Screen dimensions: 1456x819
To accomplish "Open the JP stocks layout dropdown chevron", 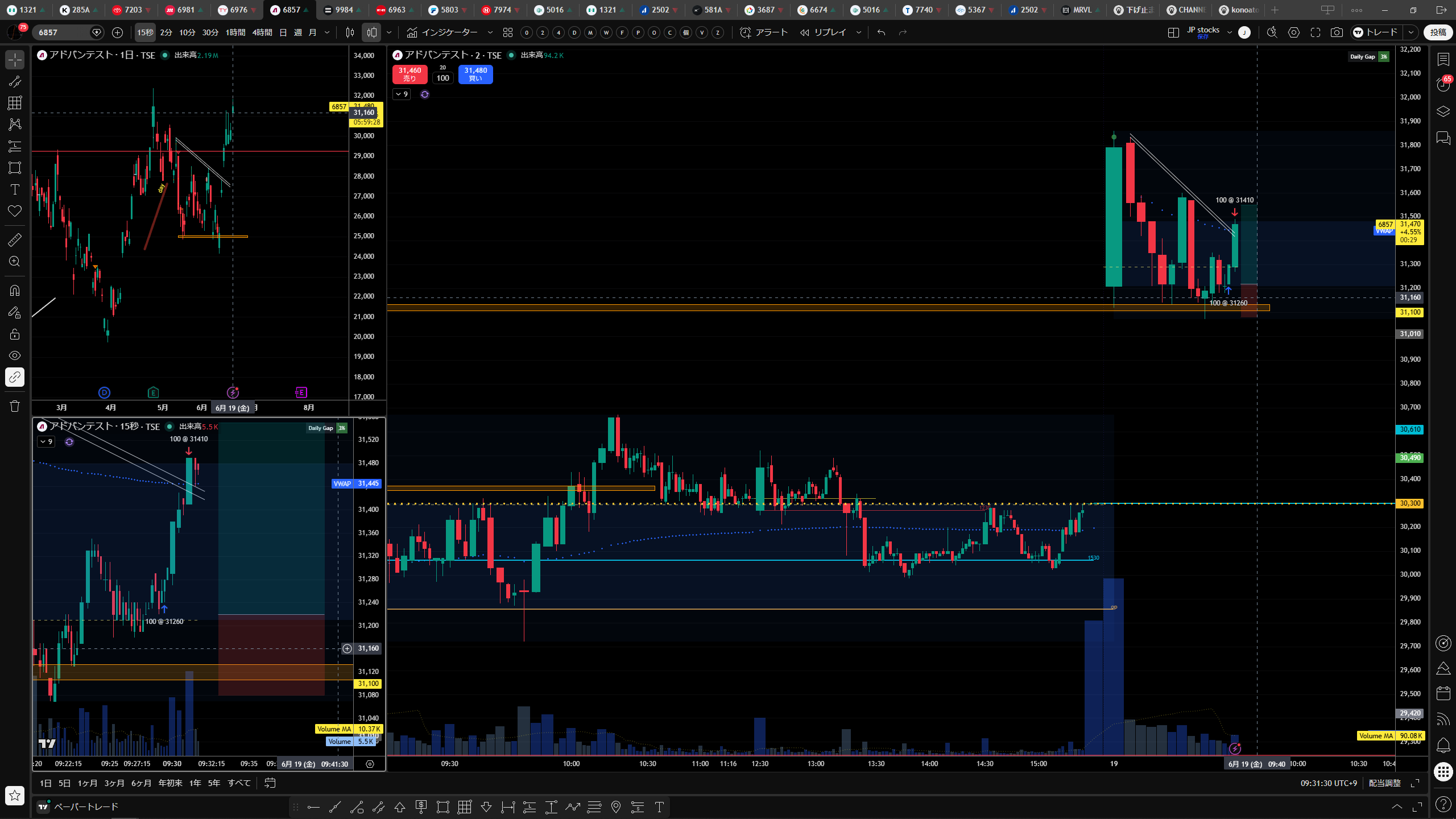I will point(1229,32).
